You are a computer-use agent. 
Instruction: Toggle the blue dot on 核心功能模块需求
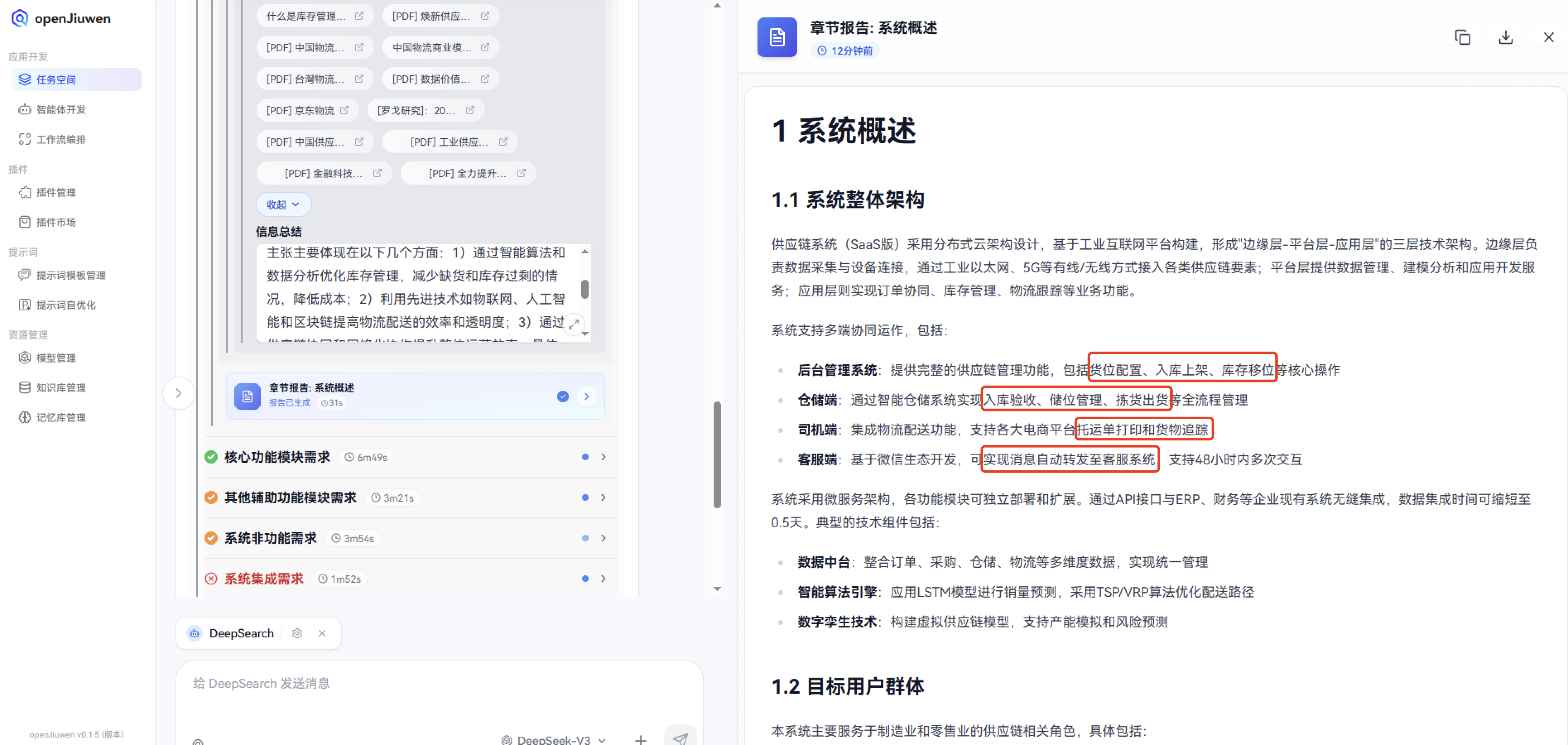(x=585, y=457)
